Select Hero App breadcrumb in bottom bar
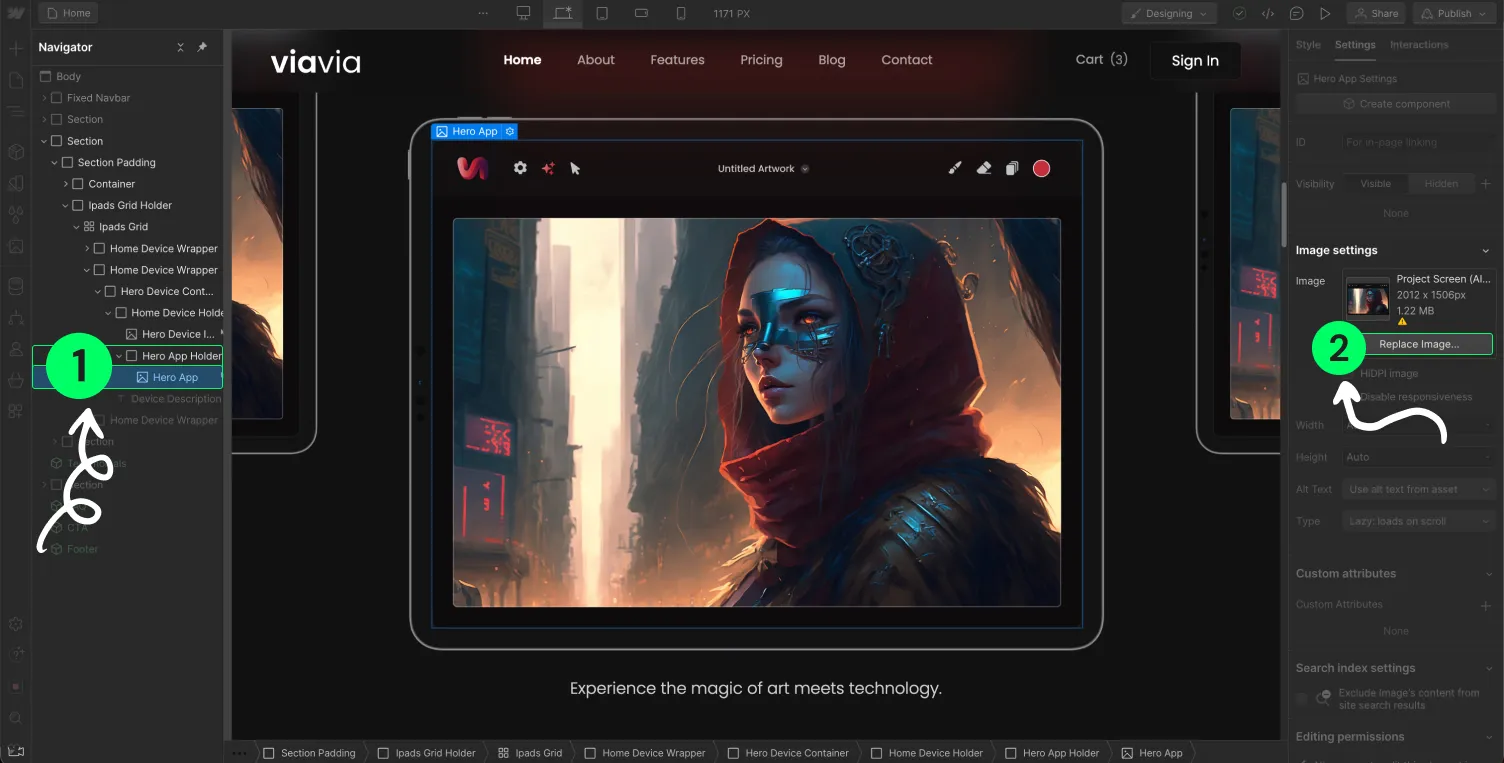This screenshot has width=1504, height=763. pos(1153,753)
